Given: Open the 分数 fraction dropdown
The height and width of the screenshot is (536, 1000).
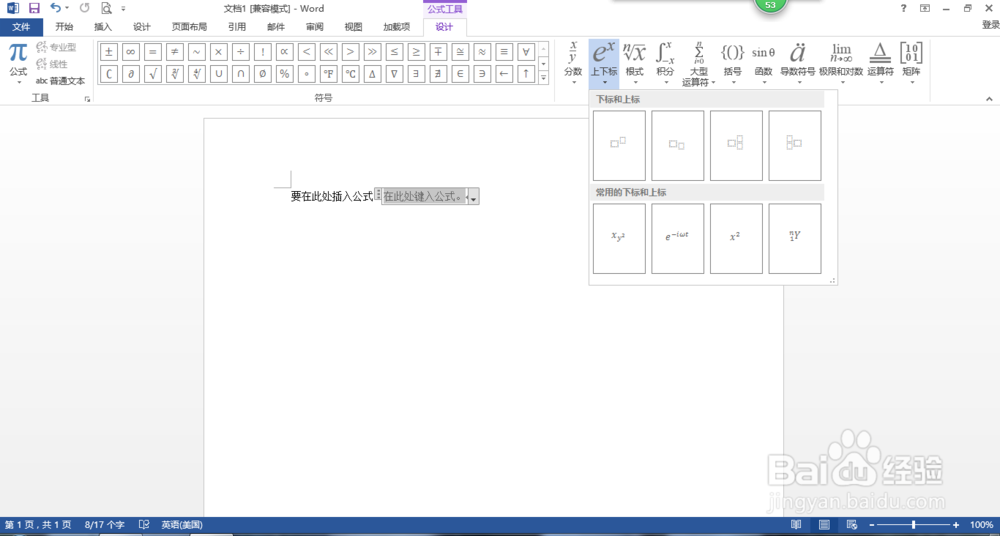Looking at the screenshot, I should coord(573,63).
